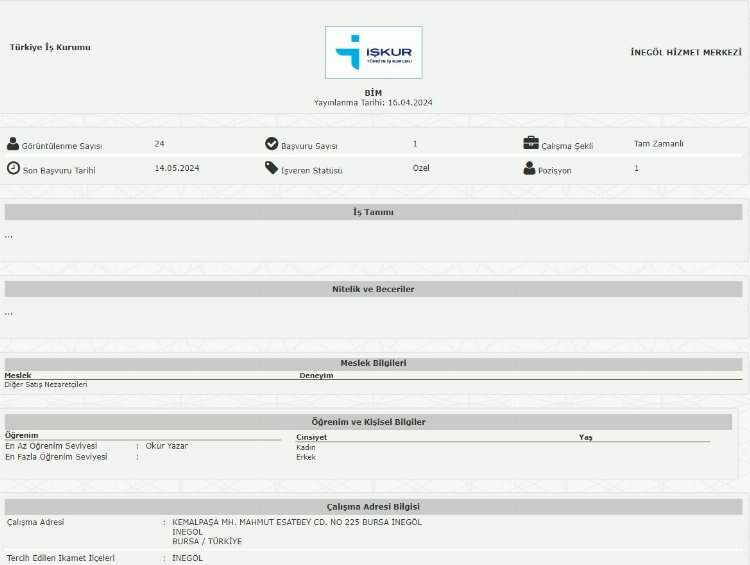
Task: Click the checkmark icon beside Başvuru Sayısı
Action: pos(271,144)
